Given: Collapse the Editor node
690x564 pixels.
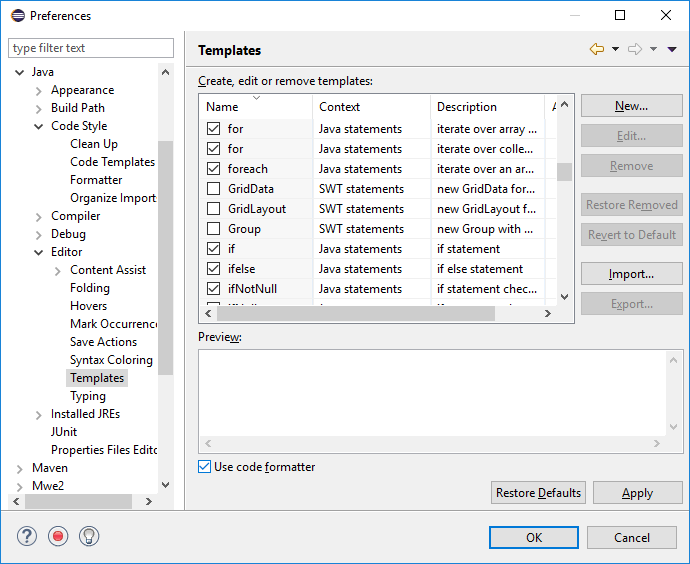Looking at the screenshot, I should (39, 253).
